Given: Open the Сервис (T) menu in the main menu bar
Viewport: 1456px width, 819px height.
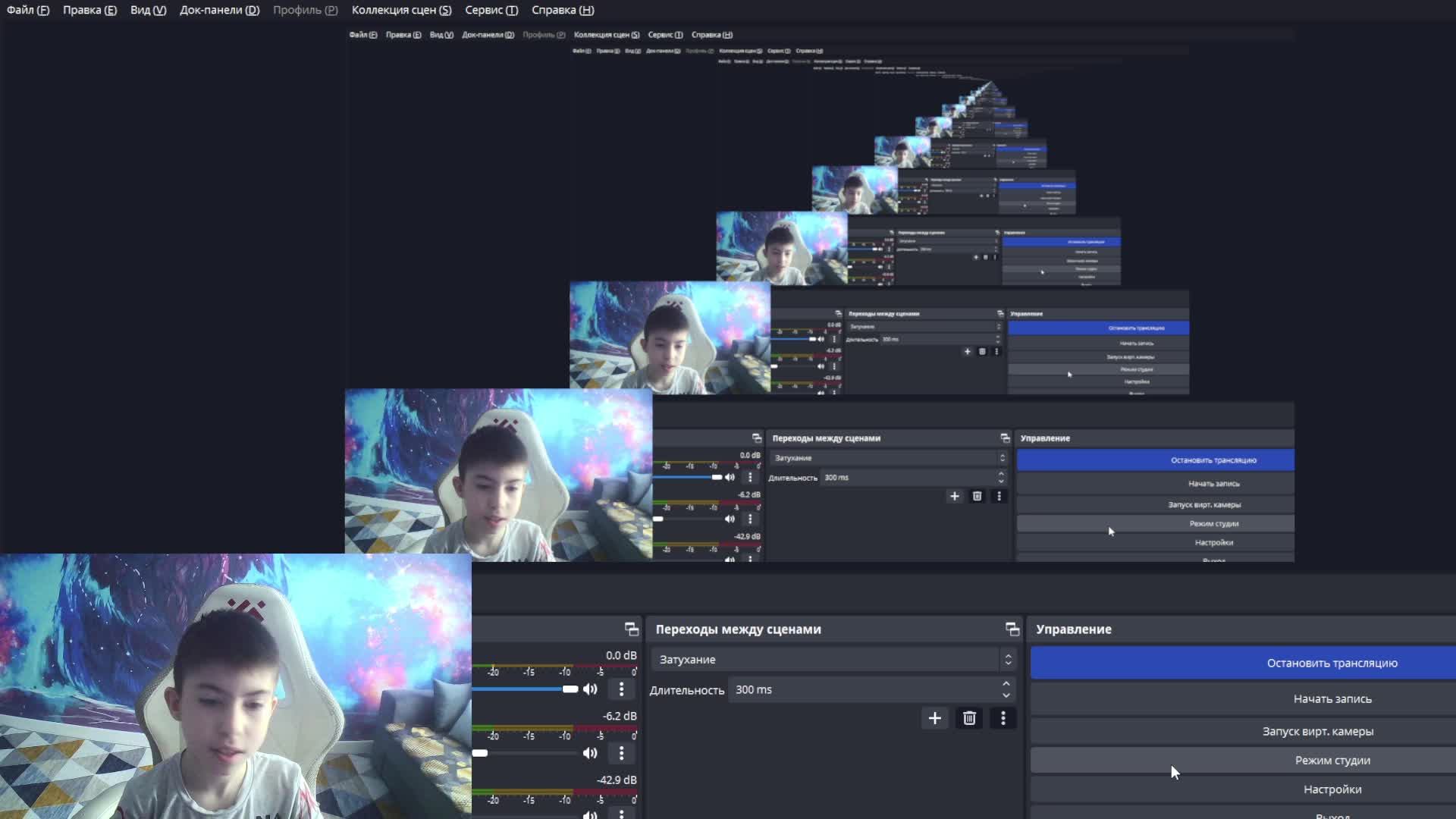Looking at the screenshot, I should (491, 10).
